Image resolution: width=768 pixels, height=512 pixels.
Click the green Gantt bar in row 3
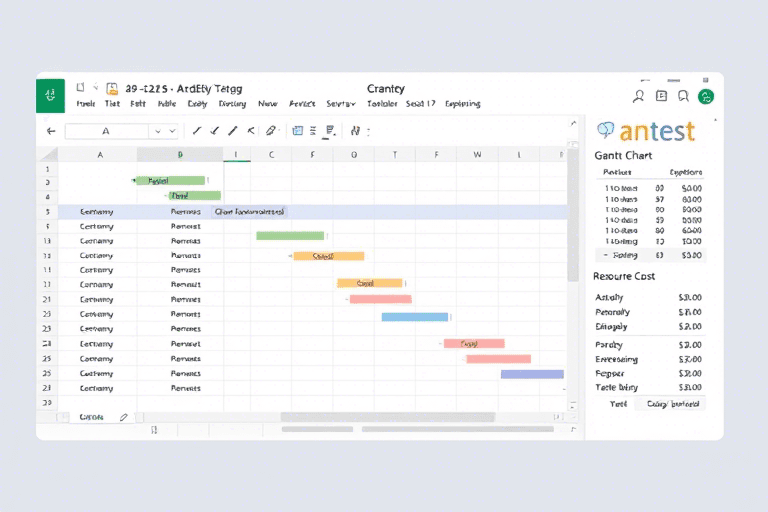pos(171,181)
